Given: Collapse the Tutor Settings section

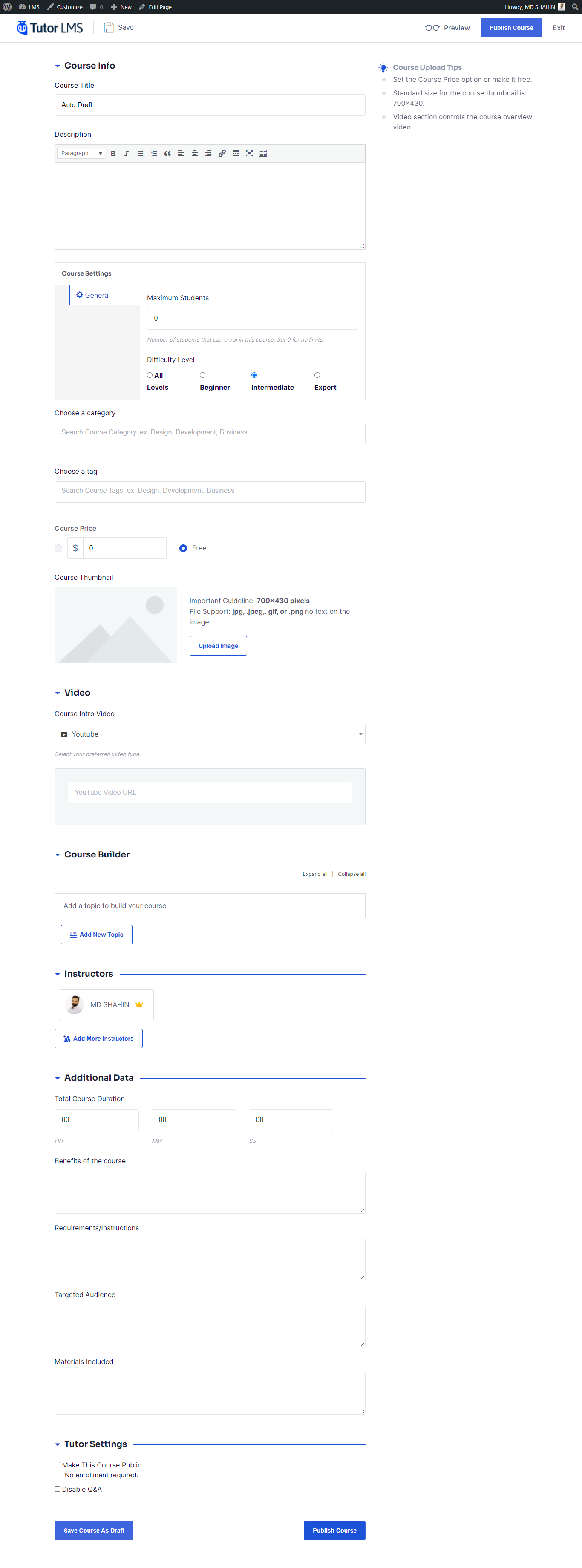Looking at the screenshot, I should (x=58, y=1444).
